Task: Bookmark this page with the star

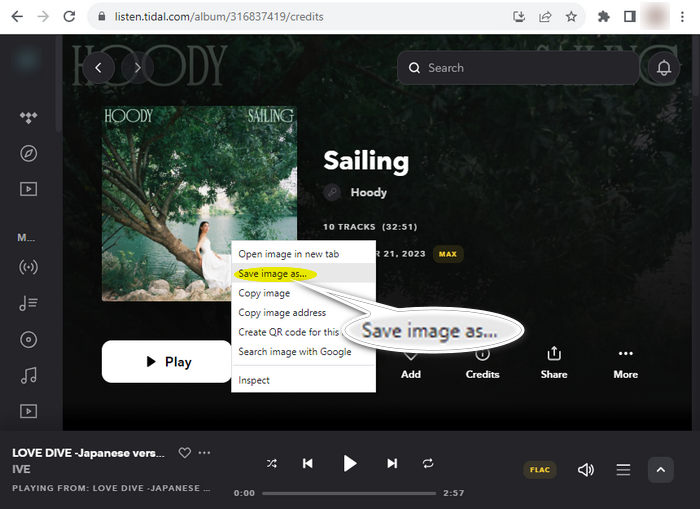Action: pos(571,17)
